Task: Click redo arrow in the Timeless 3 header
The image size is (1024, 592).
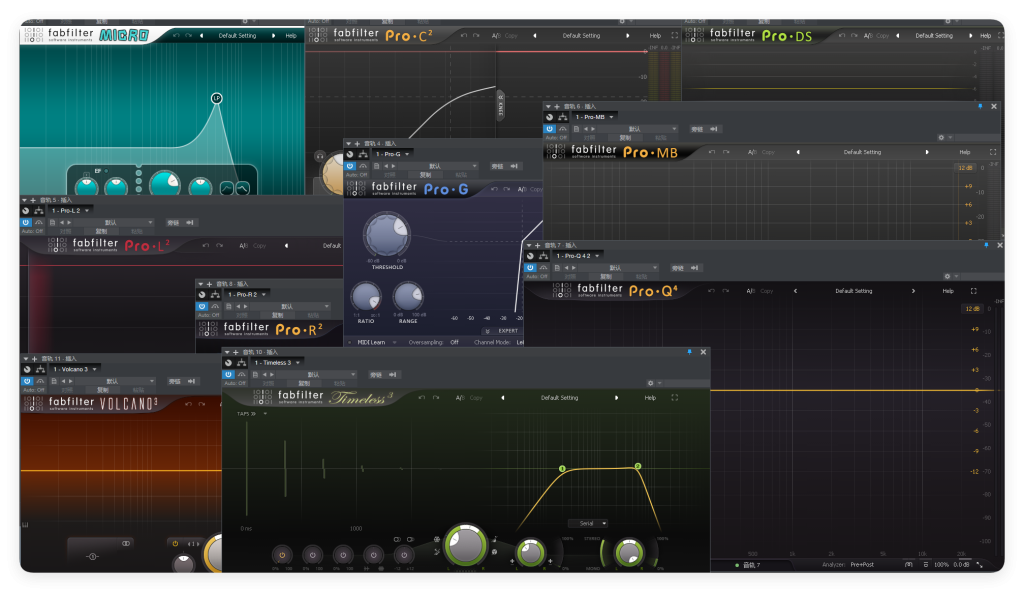Action: [x=436, y=397]
